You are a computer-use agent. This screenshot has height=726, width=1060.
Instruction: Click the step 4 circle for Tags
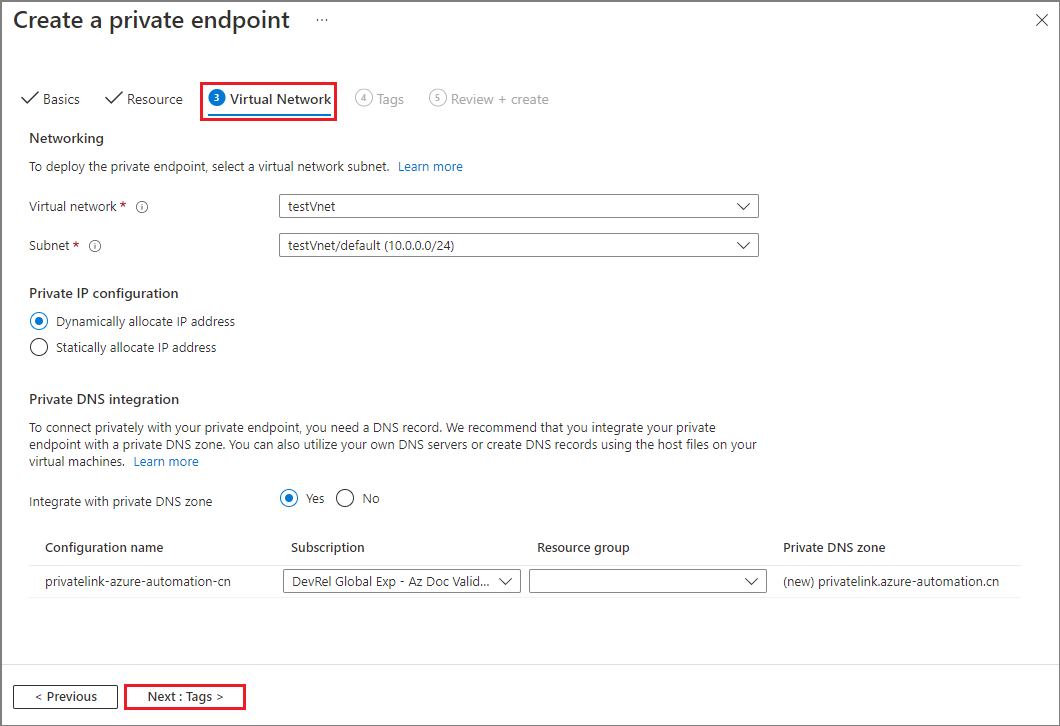(364, 98)
